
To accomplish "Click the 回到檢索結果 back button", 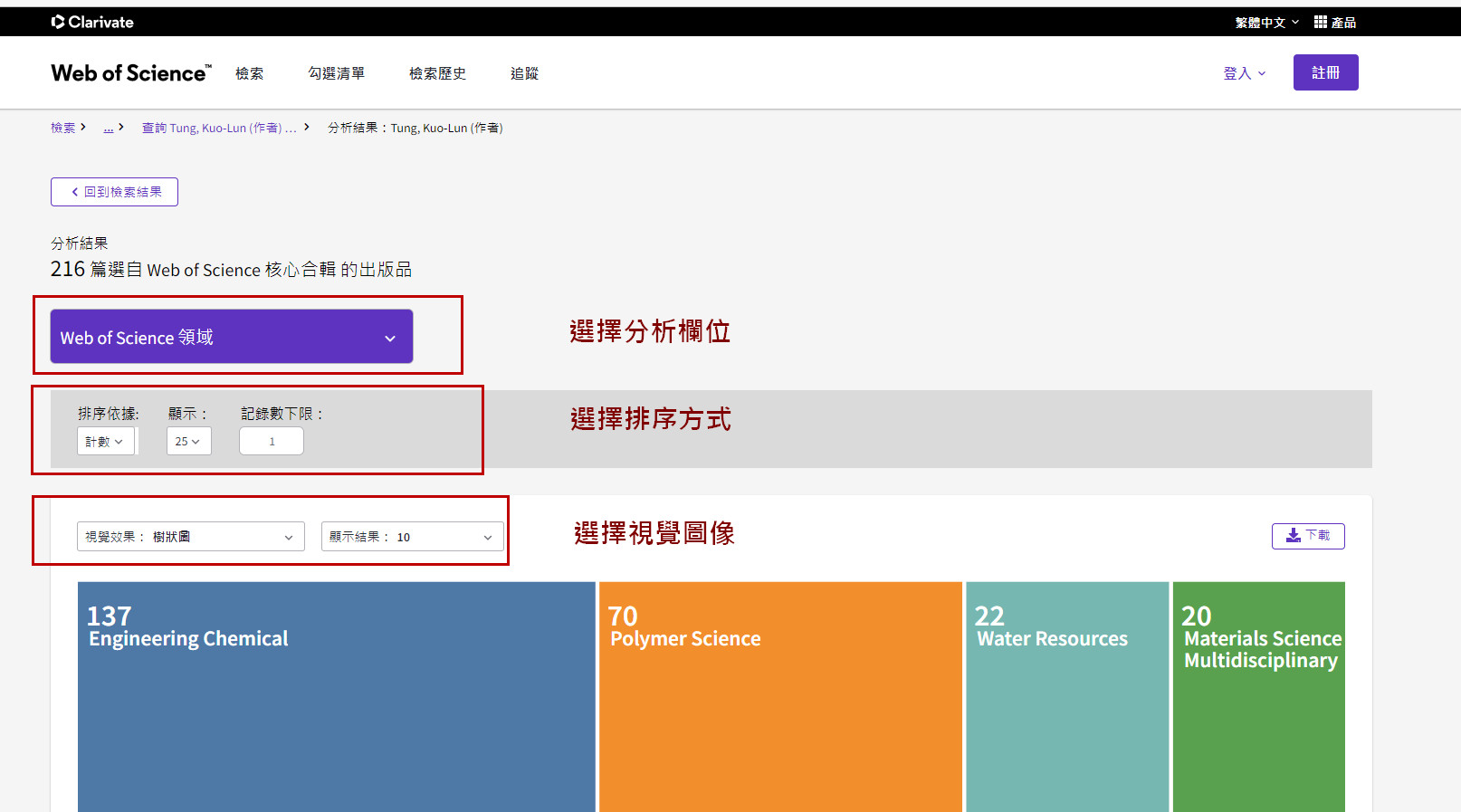I will tap(114, 192).
